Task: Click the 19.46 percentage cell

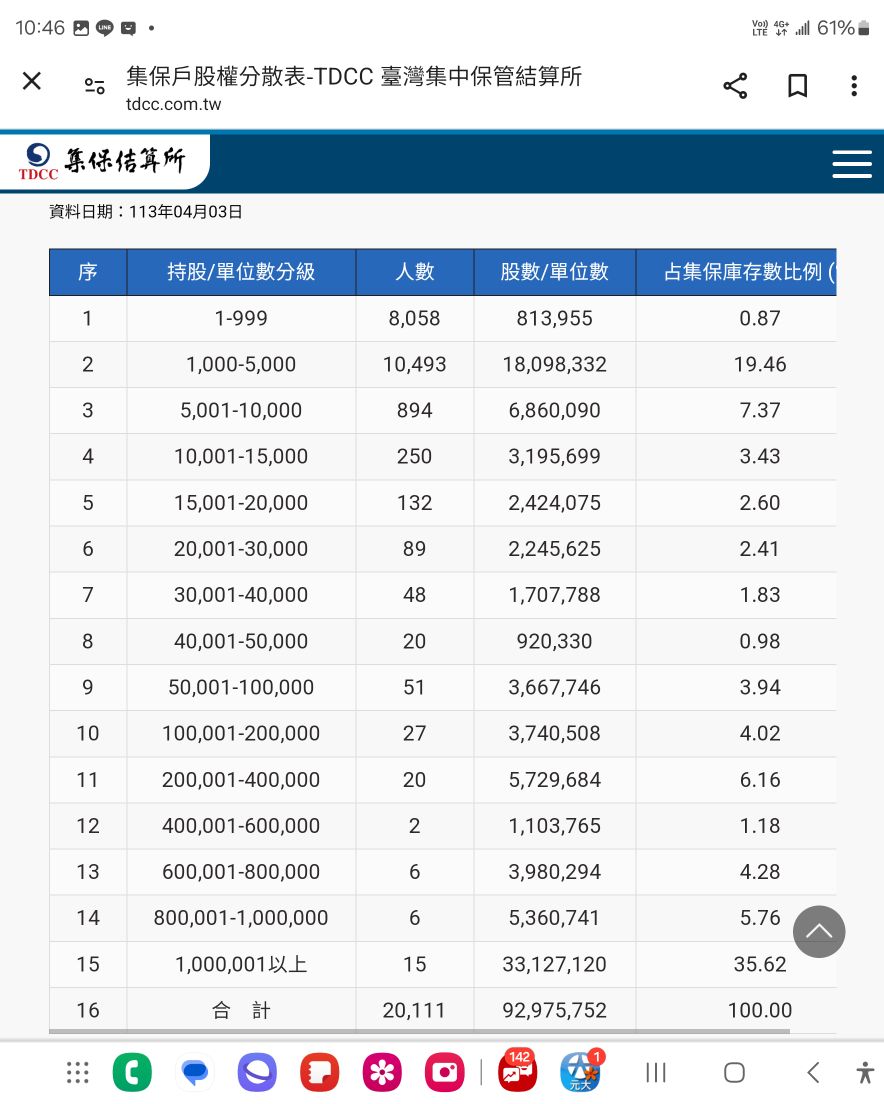Action: coord(736,364)
